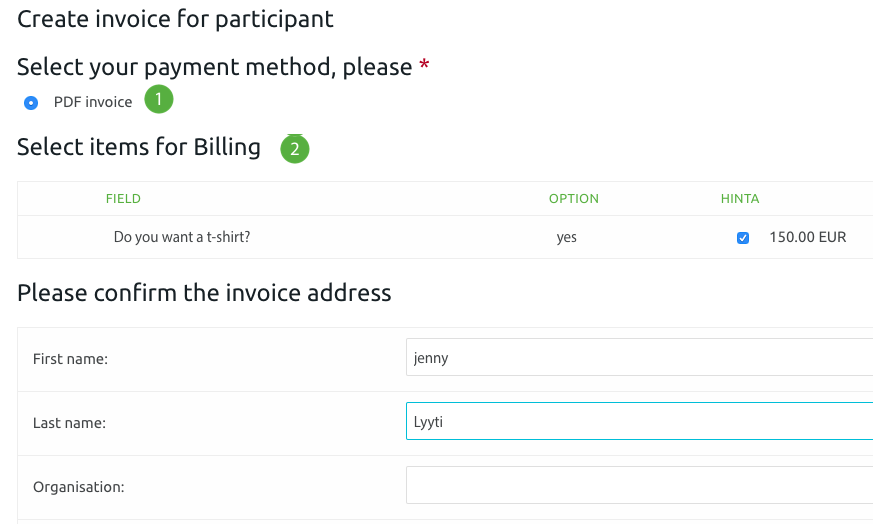Click the 150.00 EUR price text
This screenshot has height=524, width=873.
pyautogui.click(x=808, y=237)
